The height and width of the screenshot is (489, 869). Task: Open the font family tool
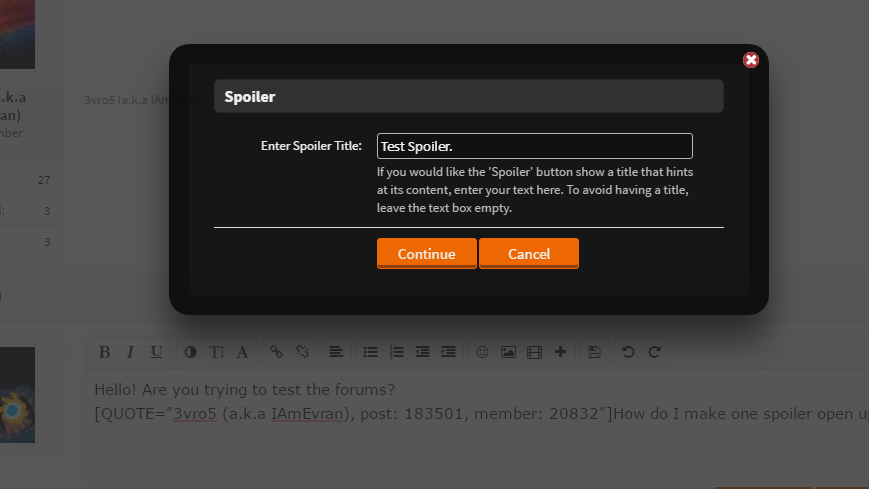click(242, 352)
